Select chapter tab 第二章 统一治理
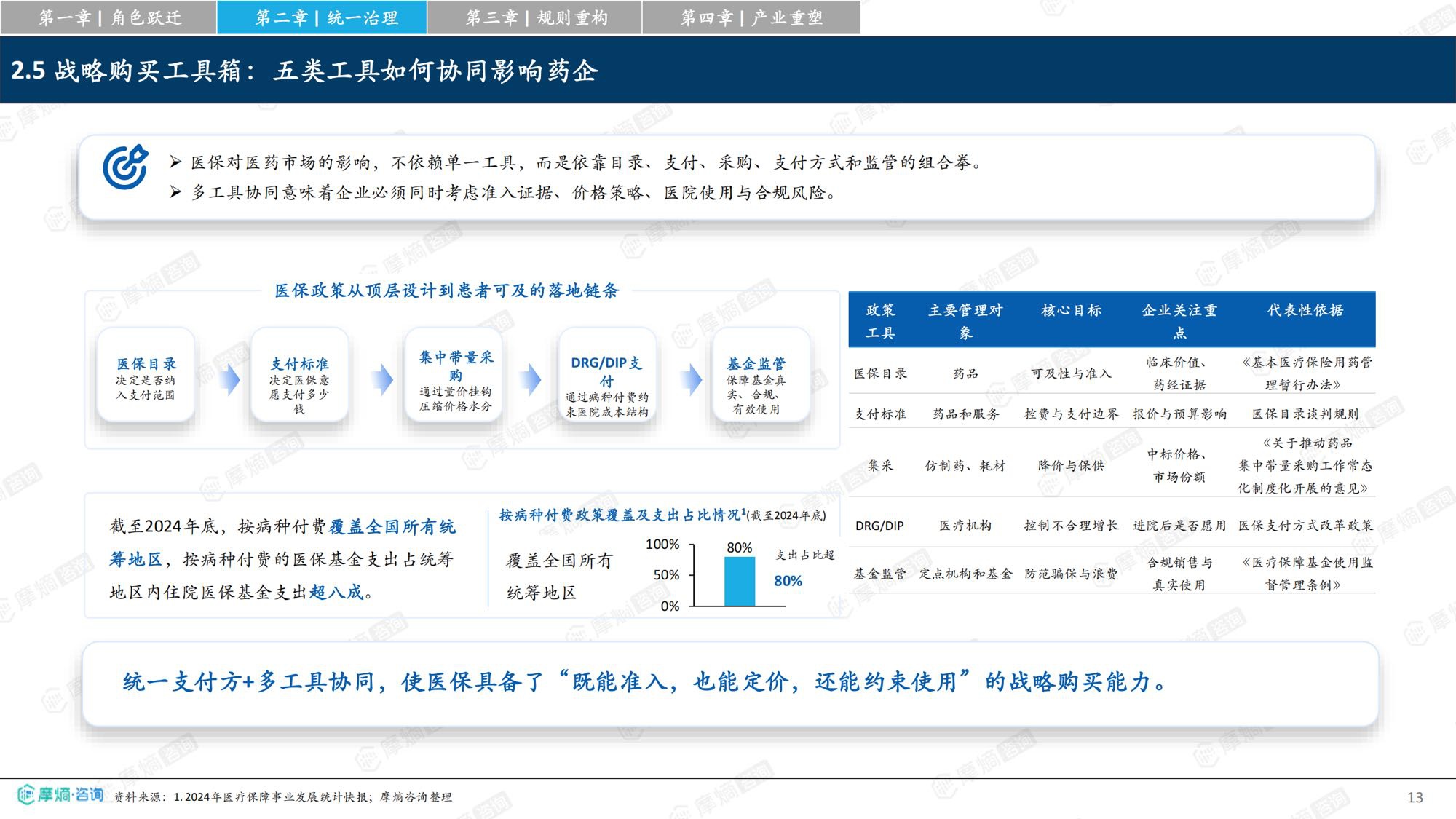The image size is (1456, 819). (322, 17)
